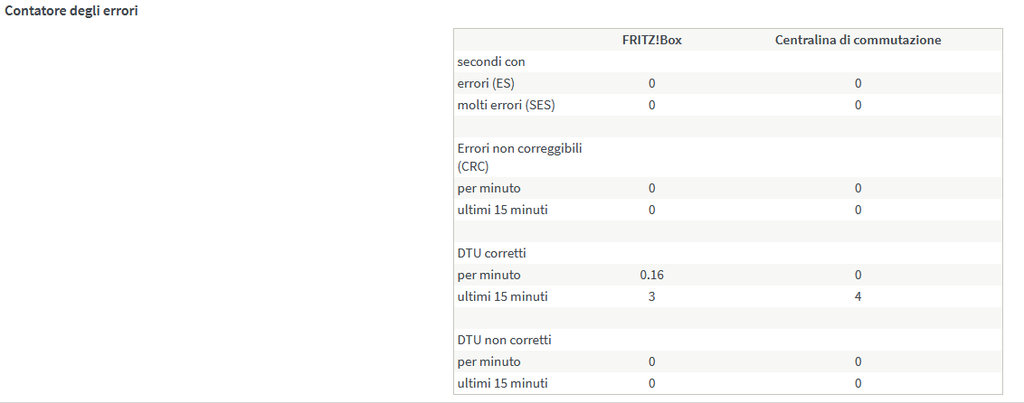Click the value 4 under Centralina di commutazione

click(857, 297)
